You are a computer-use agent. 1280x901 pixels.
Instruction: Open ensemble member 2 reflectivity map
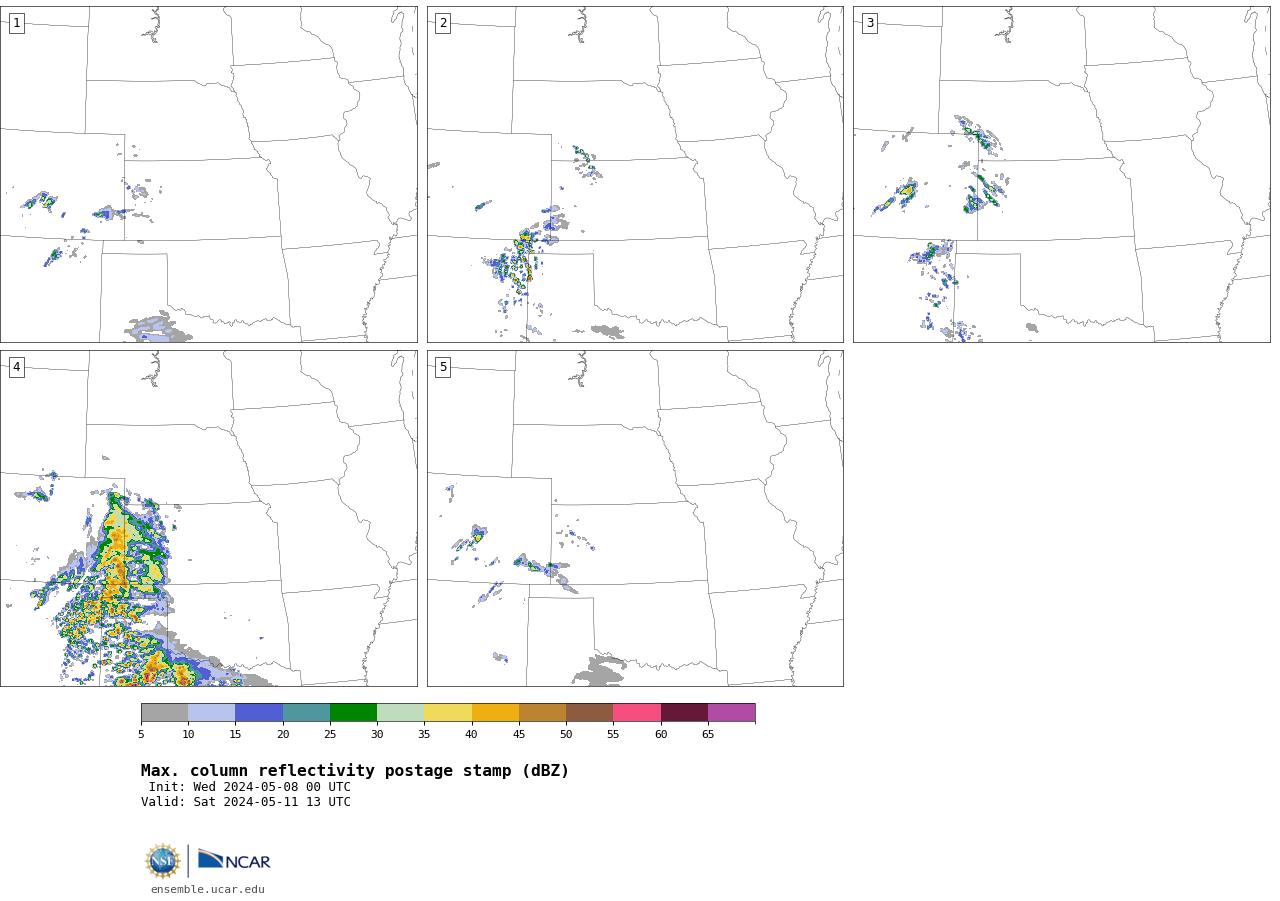(635, 175)
